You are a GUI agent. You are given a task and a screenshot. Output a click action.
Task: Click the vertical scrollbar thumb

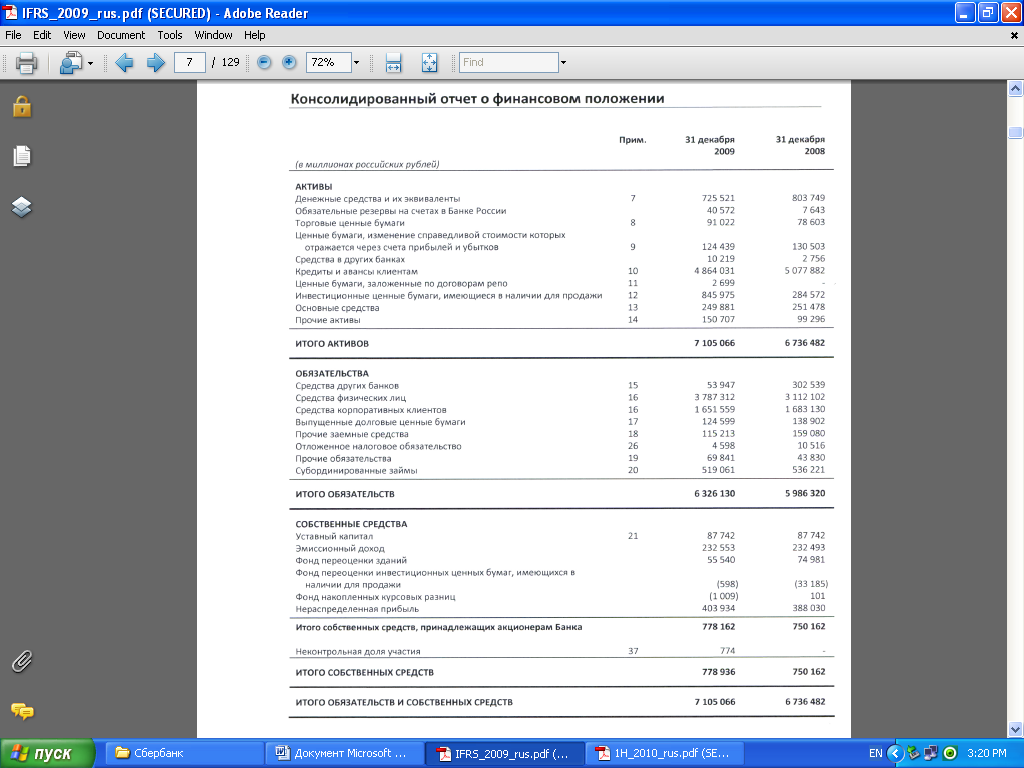coord(1015,133)
